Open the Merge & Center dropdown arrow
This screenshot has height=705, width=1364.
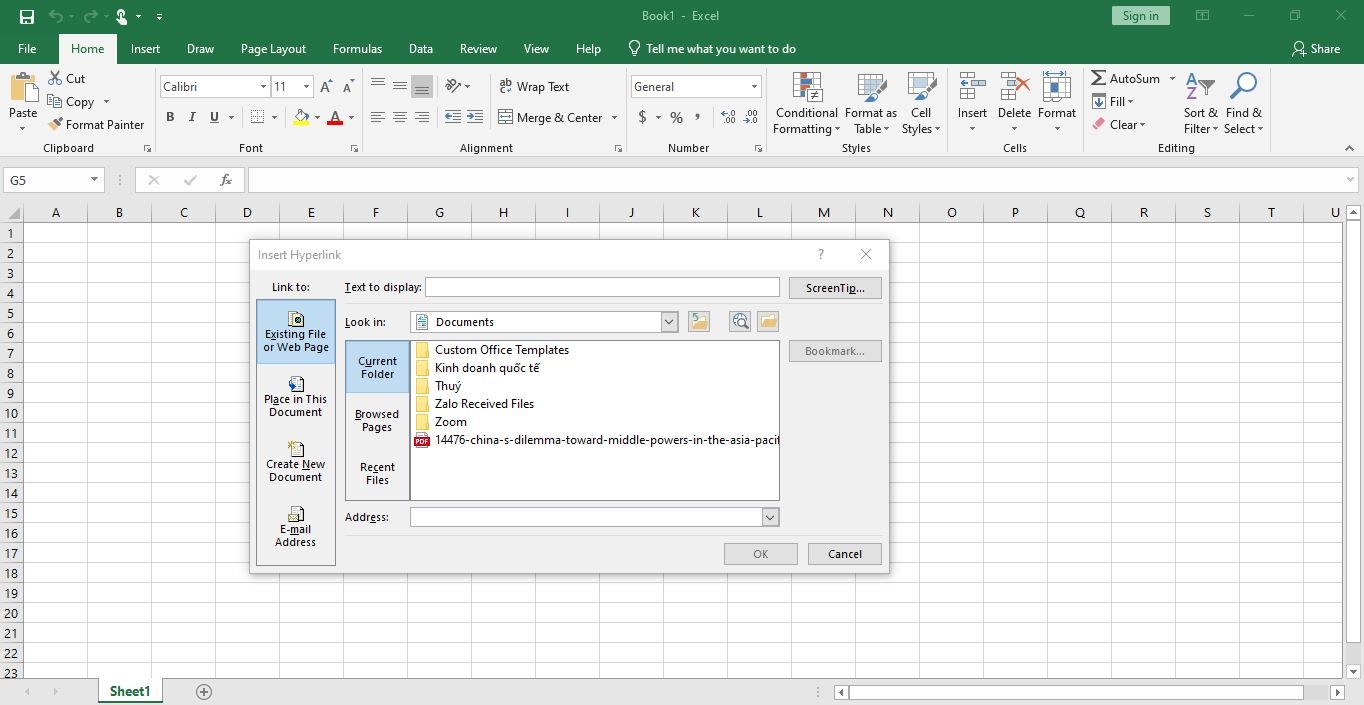point(614,117)
